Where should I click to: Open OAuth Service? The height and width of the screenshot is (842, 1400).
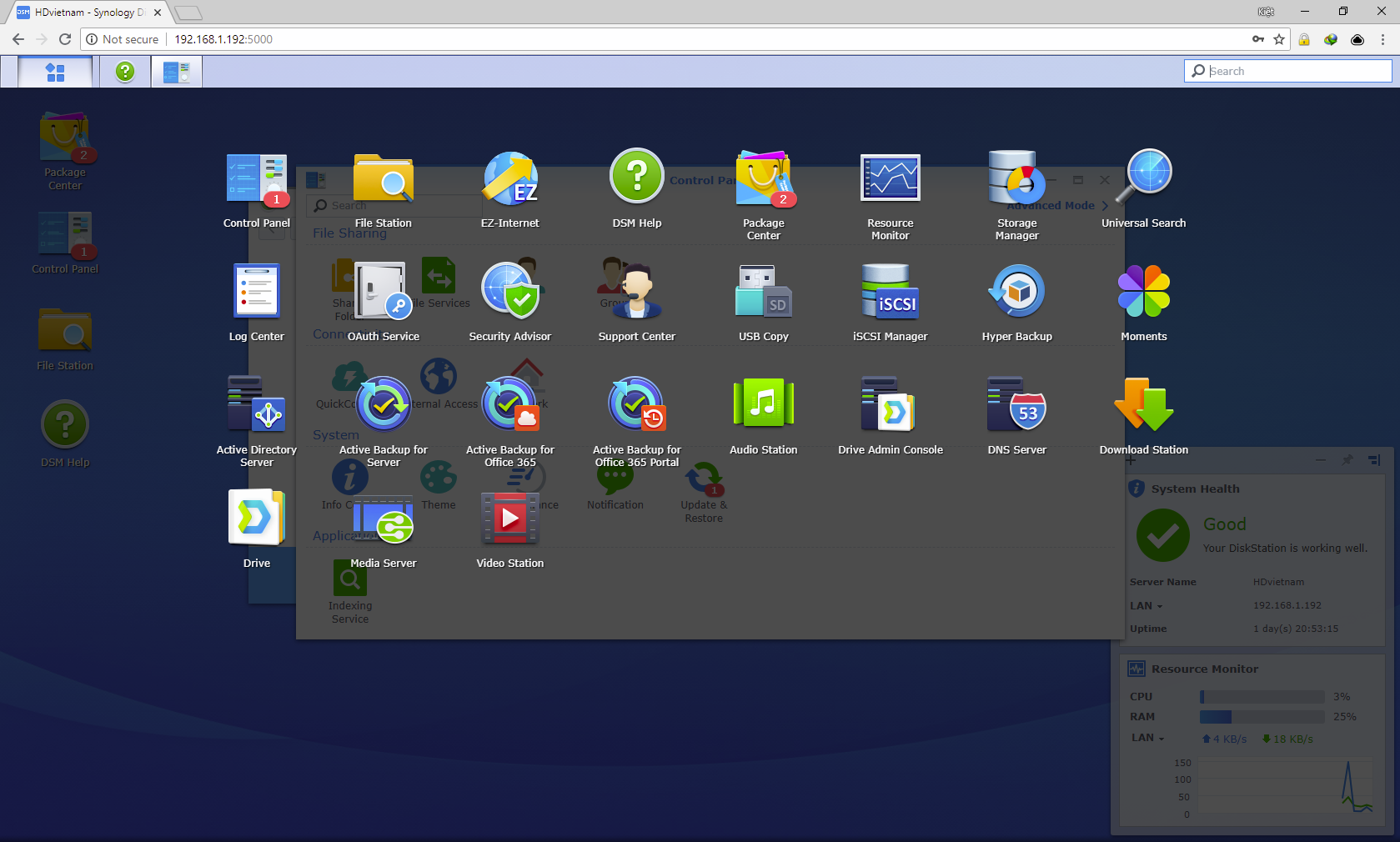[384, 303]
